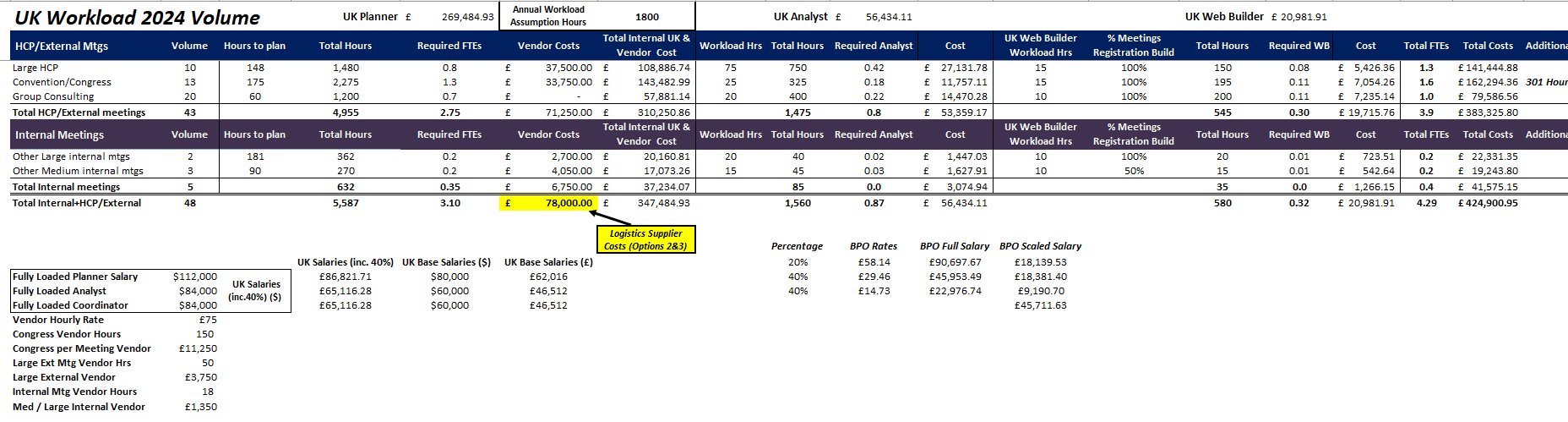
Task: Click the 'Total Internal+HCP/External' label
Action: click(77, 203)
